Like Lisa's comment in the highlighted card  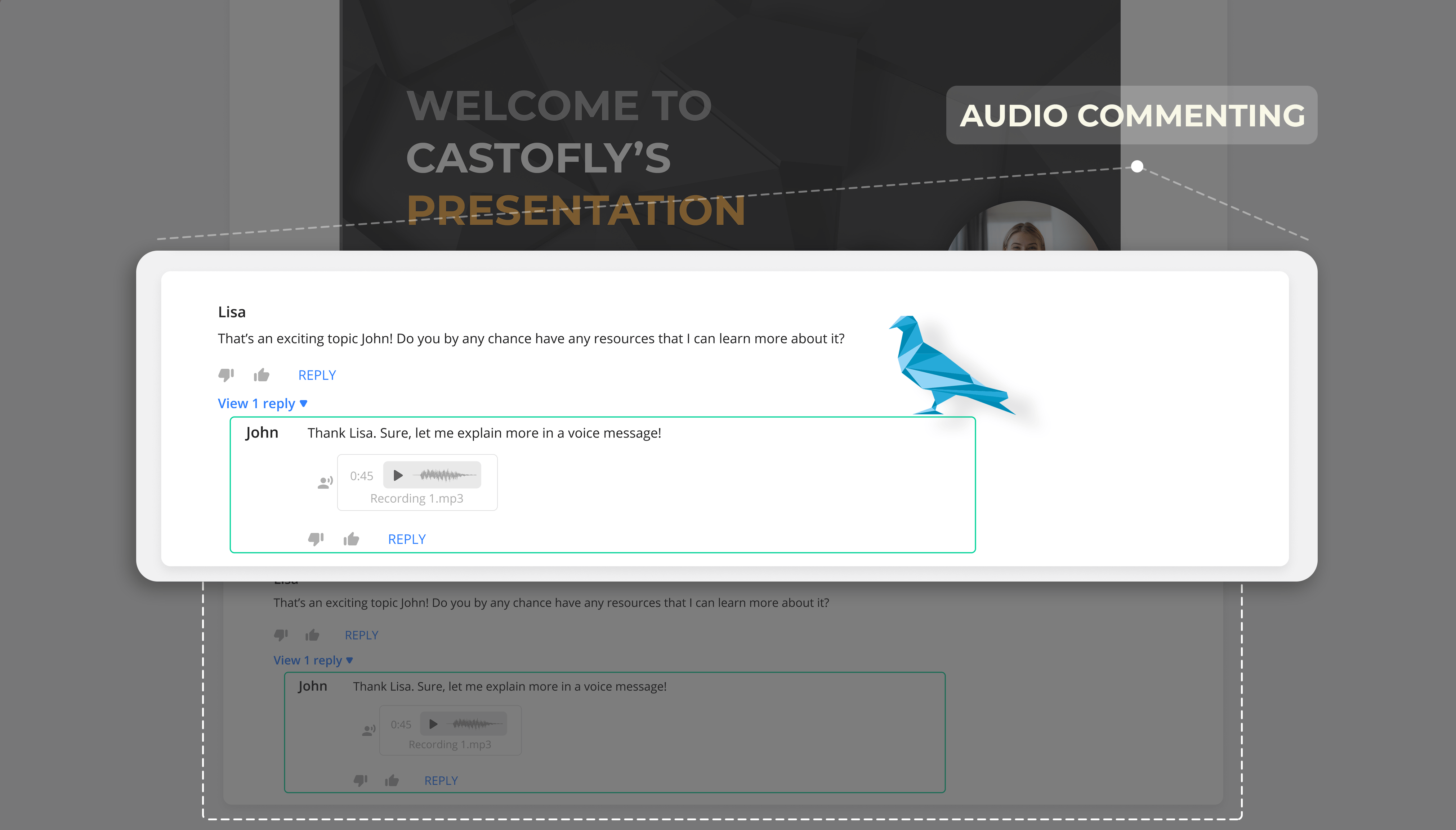(262, 374)
